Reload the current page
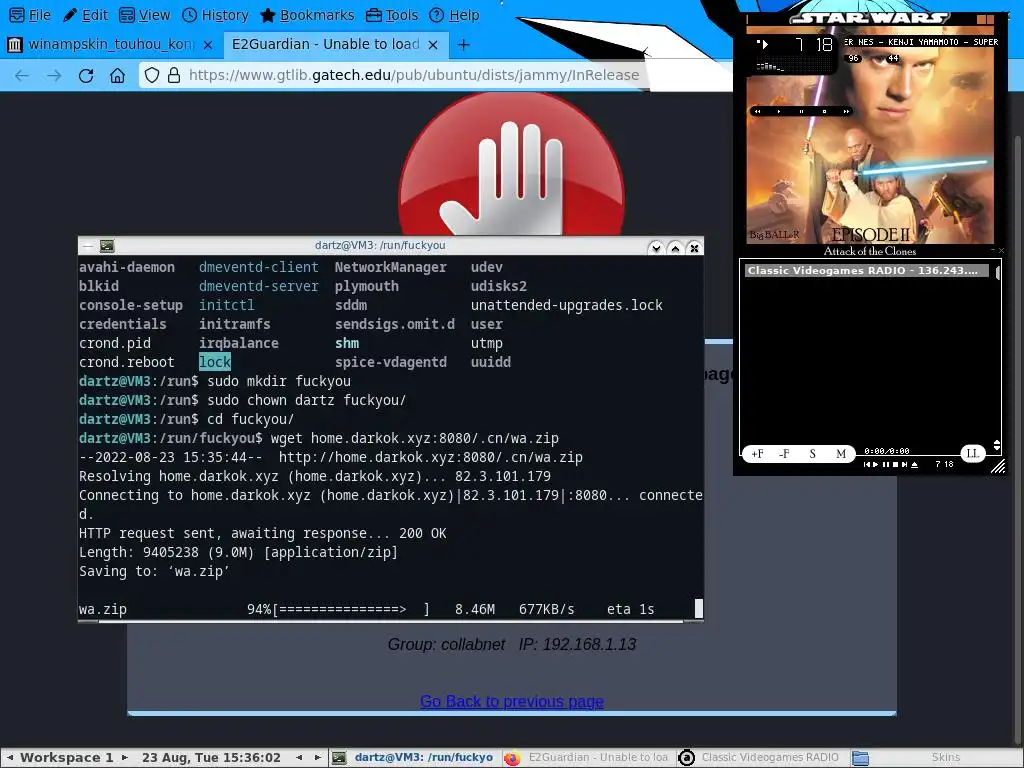The width and height of the screenshot is (1024, 768). point(86,75)
